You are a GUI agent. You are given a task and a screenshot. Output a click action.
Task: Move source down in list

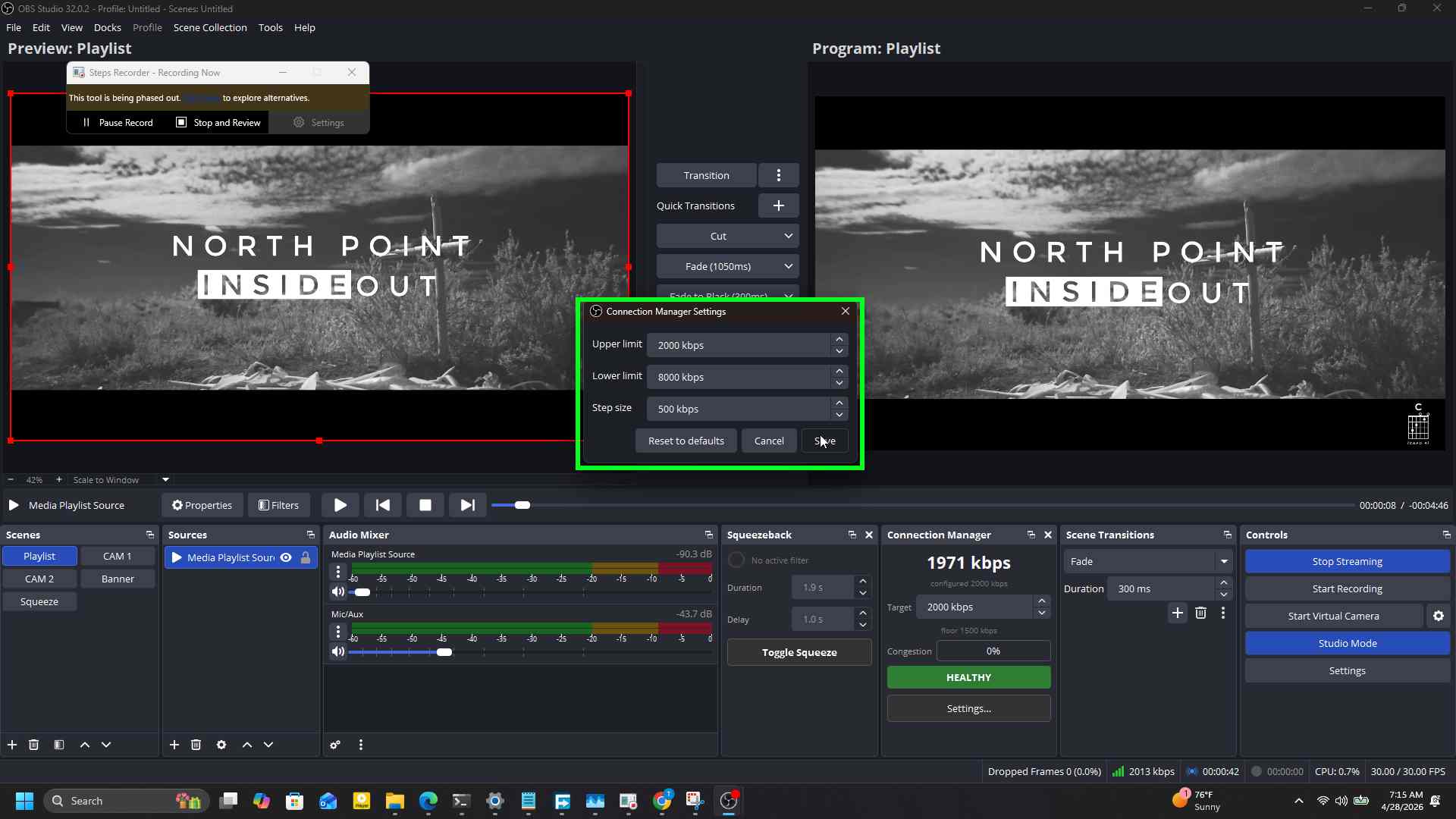[x=268, y=745]
